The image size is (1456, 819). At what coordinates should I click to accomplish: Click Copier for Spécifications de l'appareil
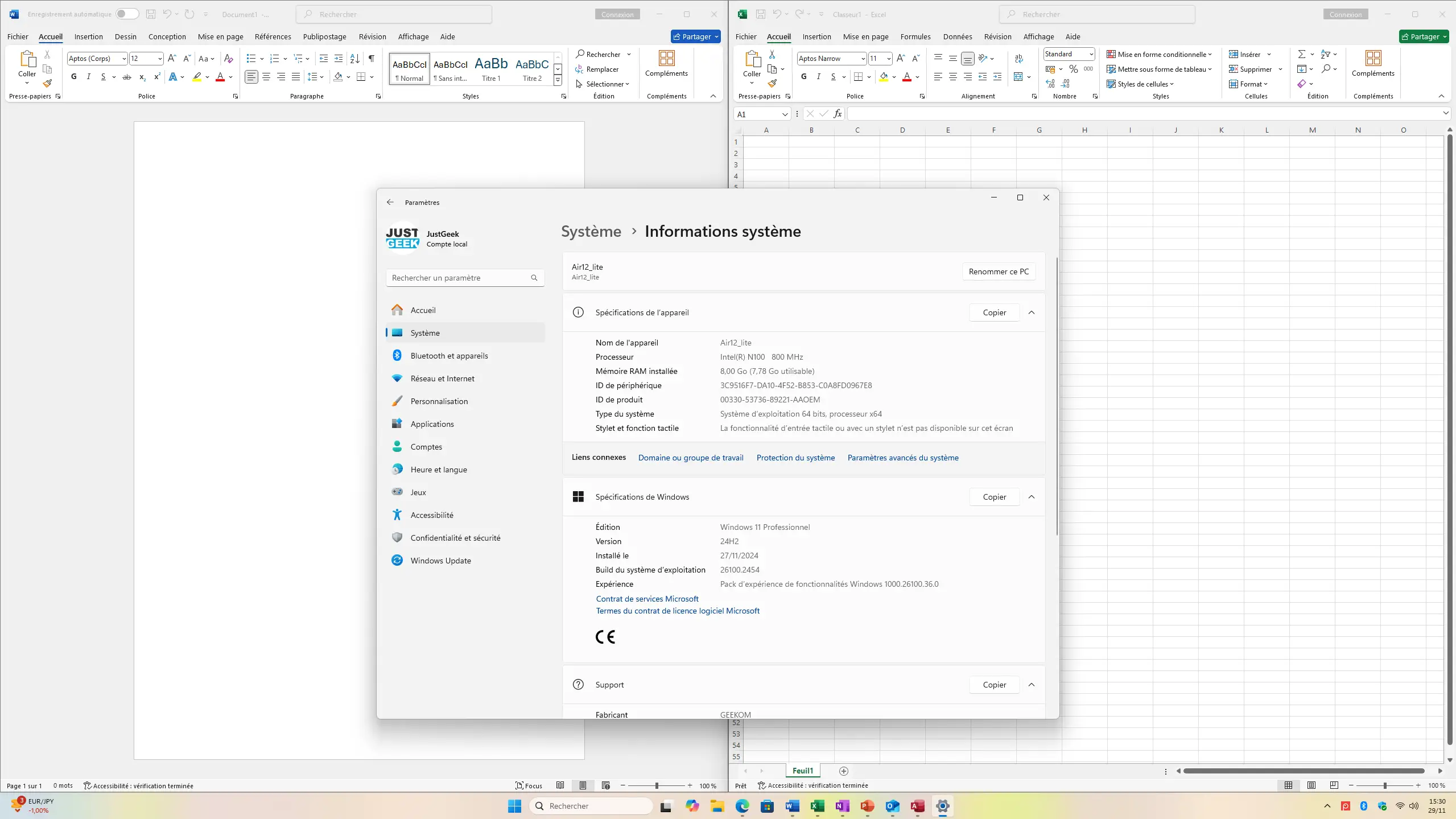pos(994,312)
